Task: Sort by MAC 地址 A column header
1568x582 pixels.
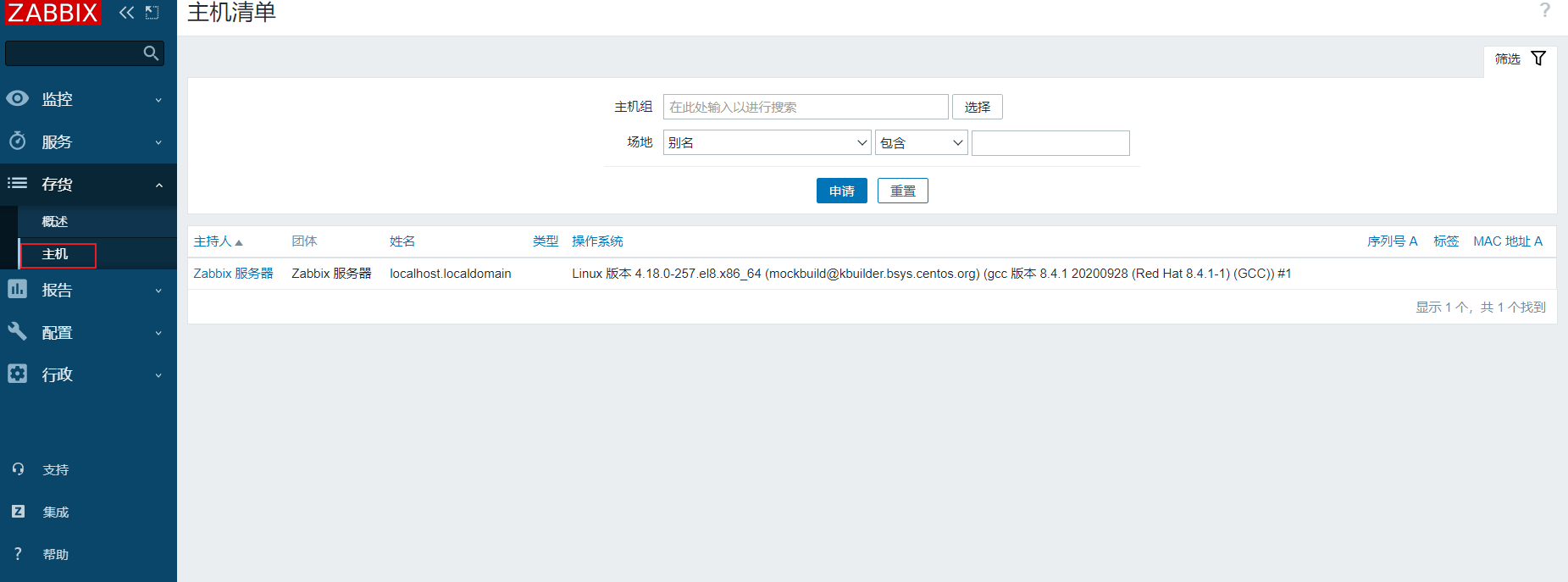Action: point(1508,241)
